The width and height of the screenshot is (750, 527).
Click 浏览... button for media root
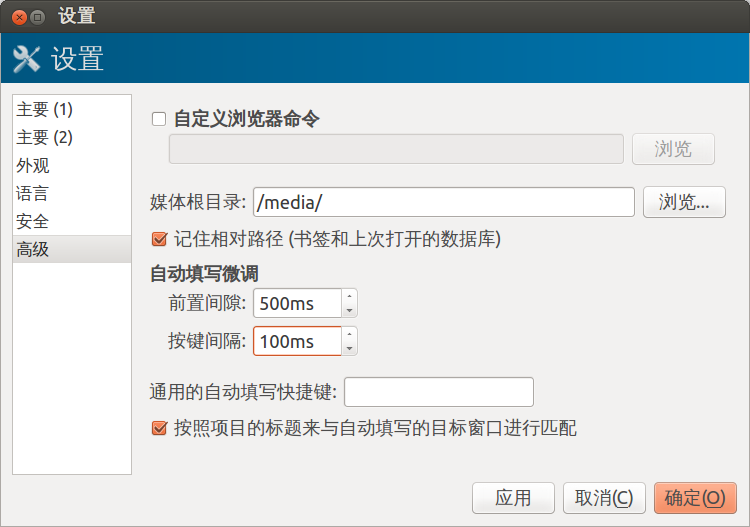(683, 202)
